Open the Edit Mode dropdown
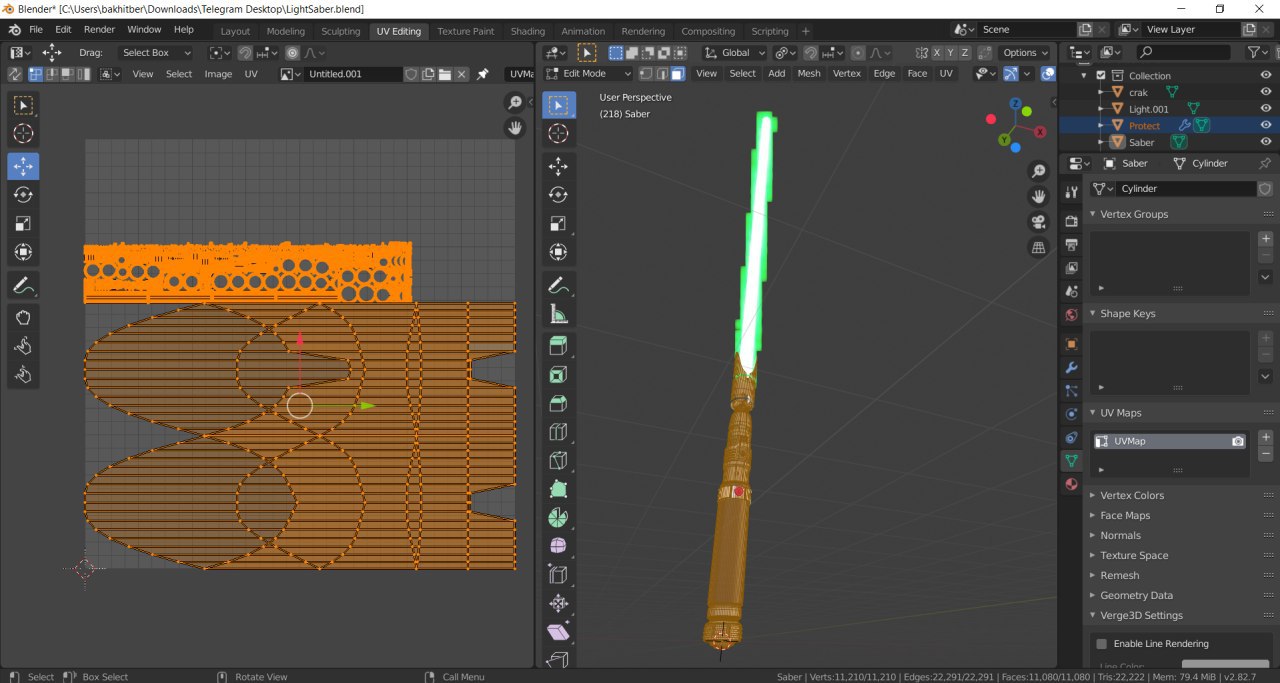Image resolution: width=1280 pixels, height=683 pixels. (x=589, y=73)
